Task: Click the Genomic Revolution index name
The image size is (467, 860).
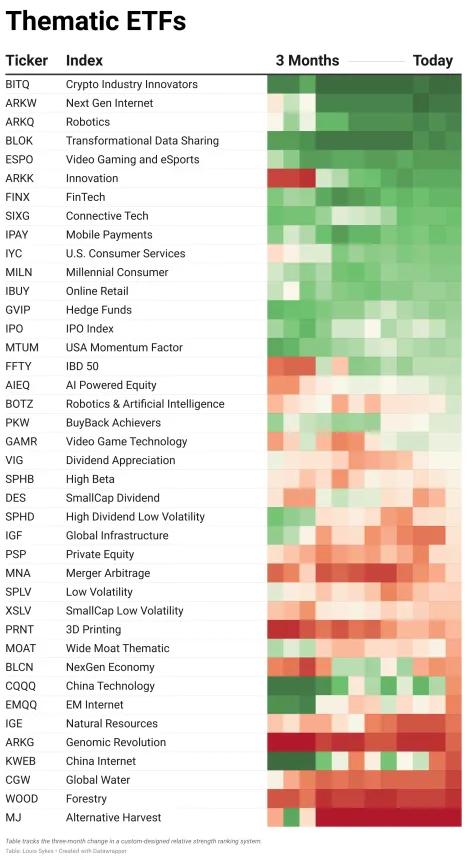Action: [116, 742]
